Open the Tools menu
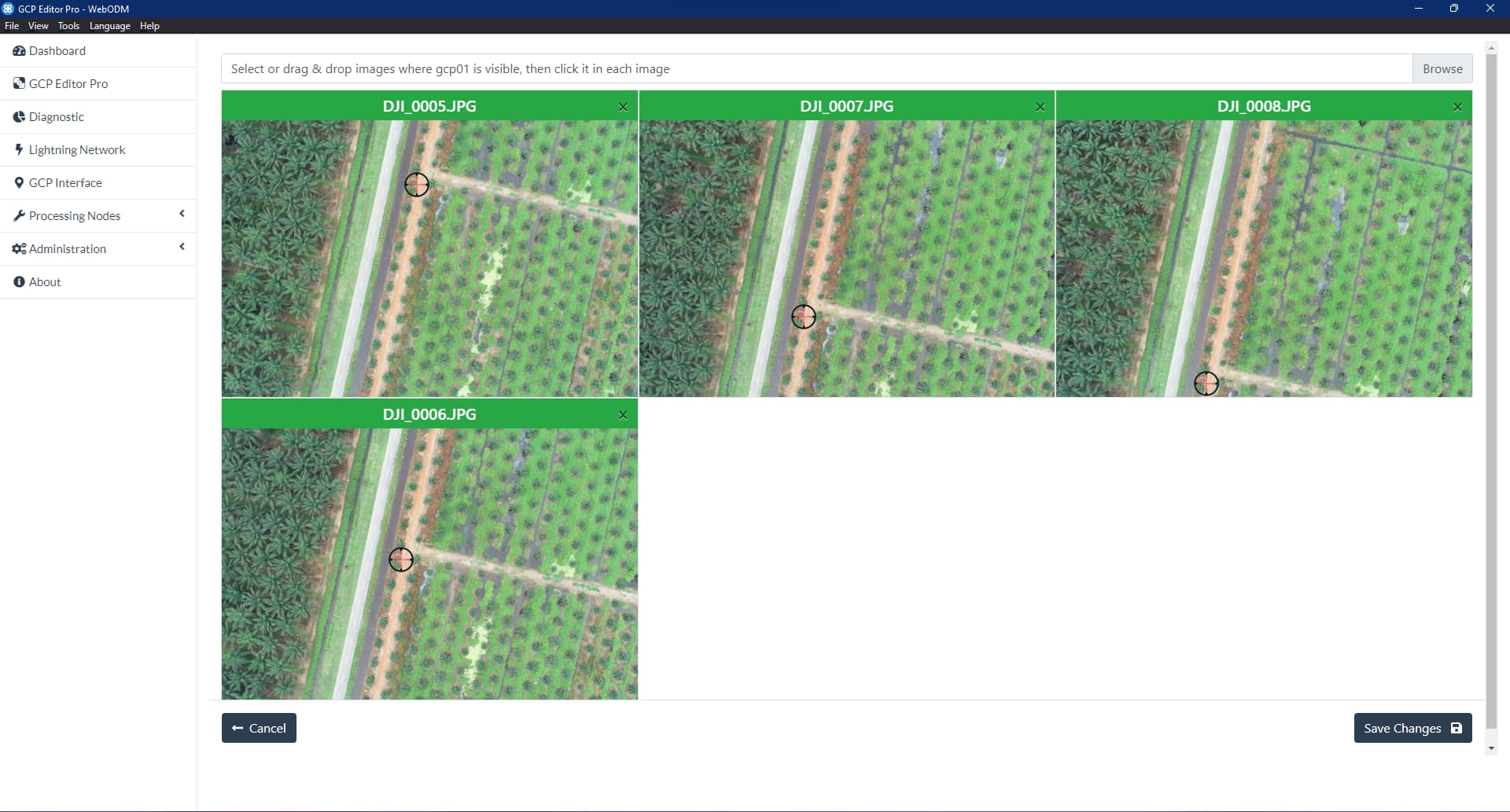This screenshot has height=812, width=1510. point(68,25)
